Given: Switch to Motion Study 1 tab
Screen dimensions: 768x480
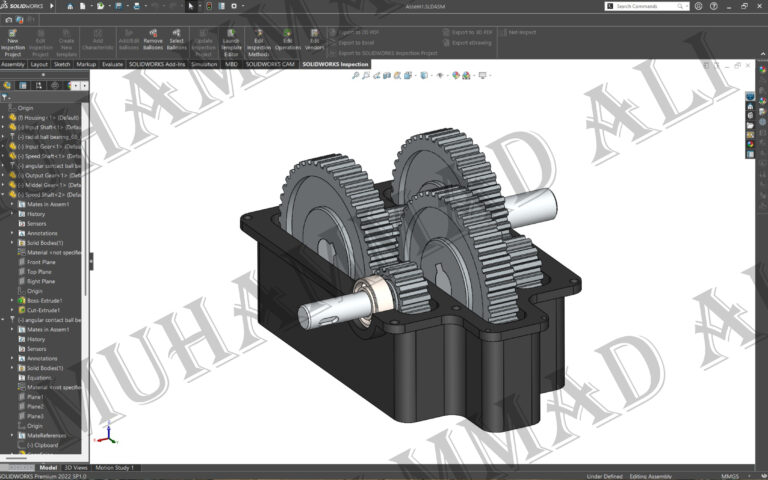Looking at the screenshot, I should (115, 467).
